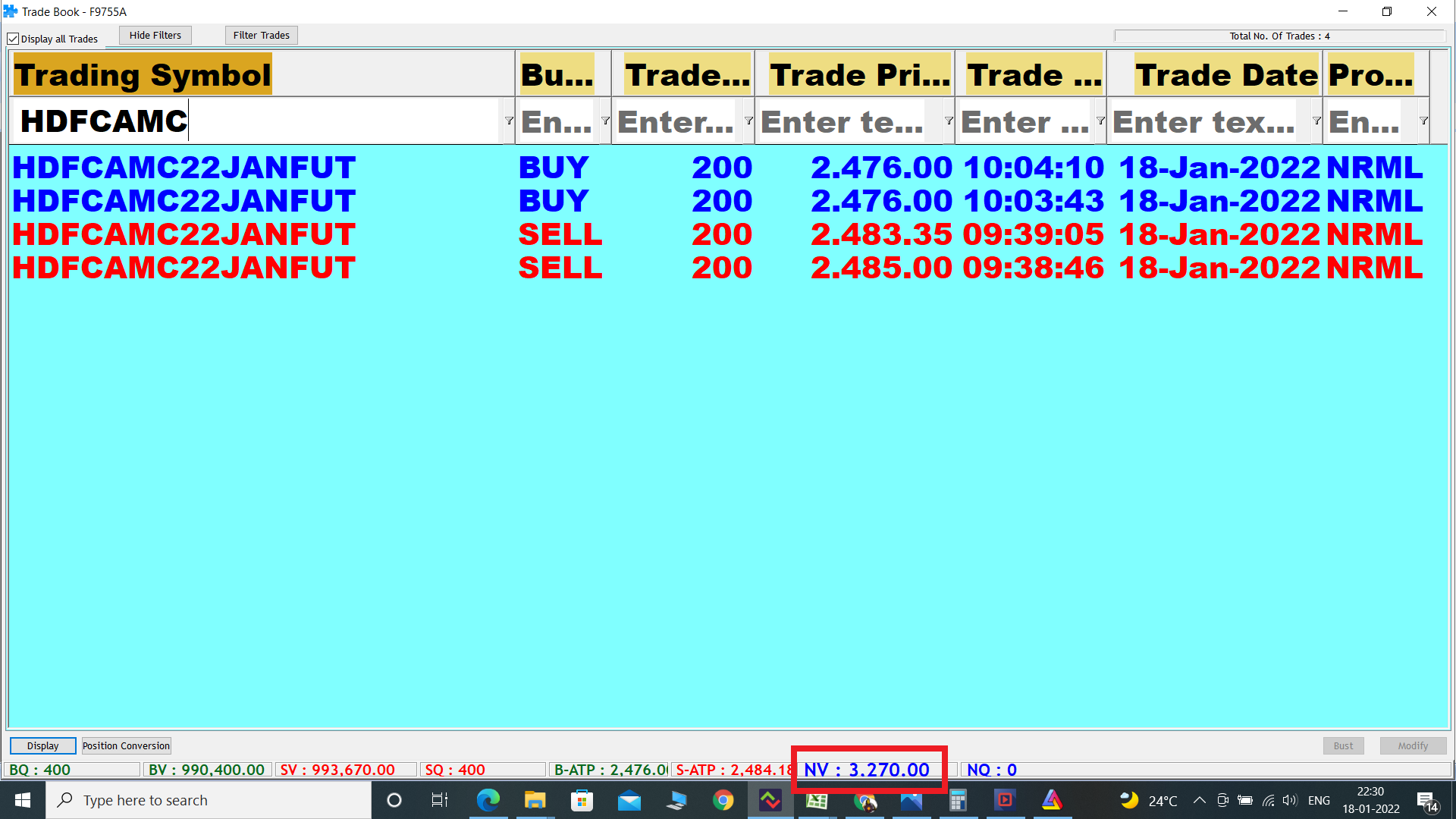The width and height of the screenshot is (1456, 819).
Task: Open the Photos app on taskbar
Action: [x=911, y=800]
